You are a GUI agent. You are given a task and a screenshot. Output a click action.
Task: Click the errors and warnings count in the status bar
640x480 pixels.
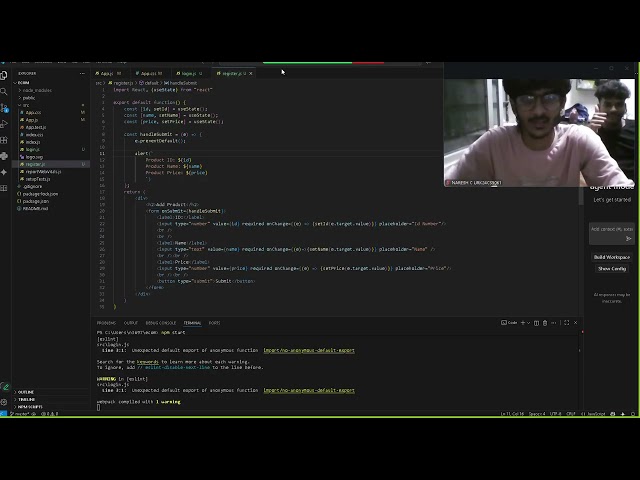point(49,414)
